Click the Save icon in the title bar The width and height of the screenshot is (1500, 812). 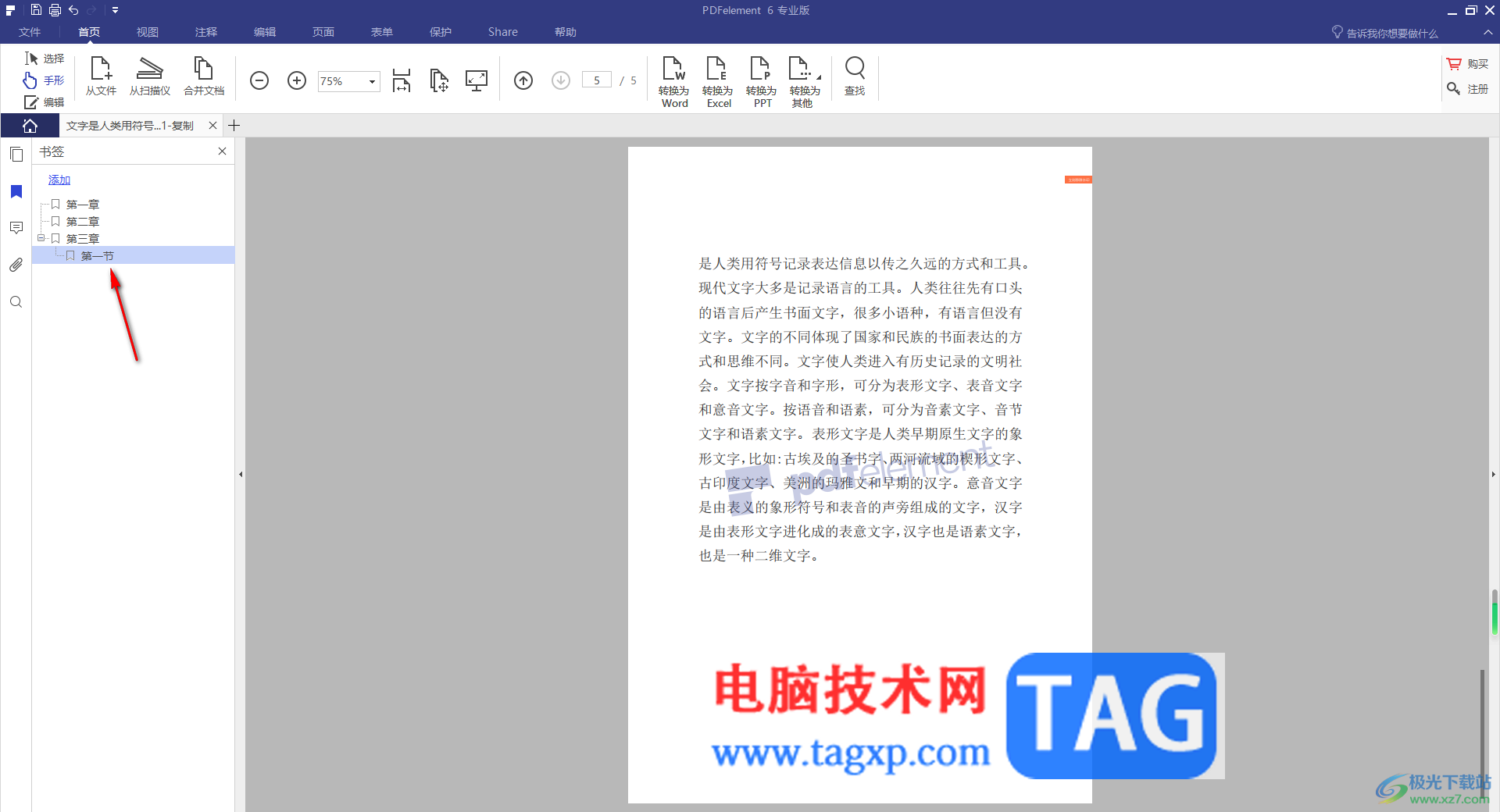click(36, 10)
